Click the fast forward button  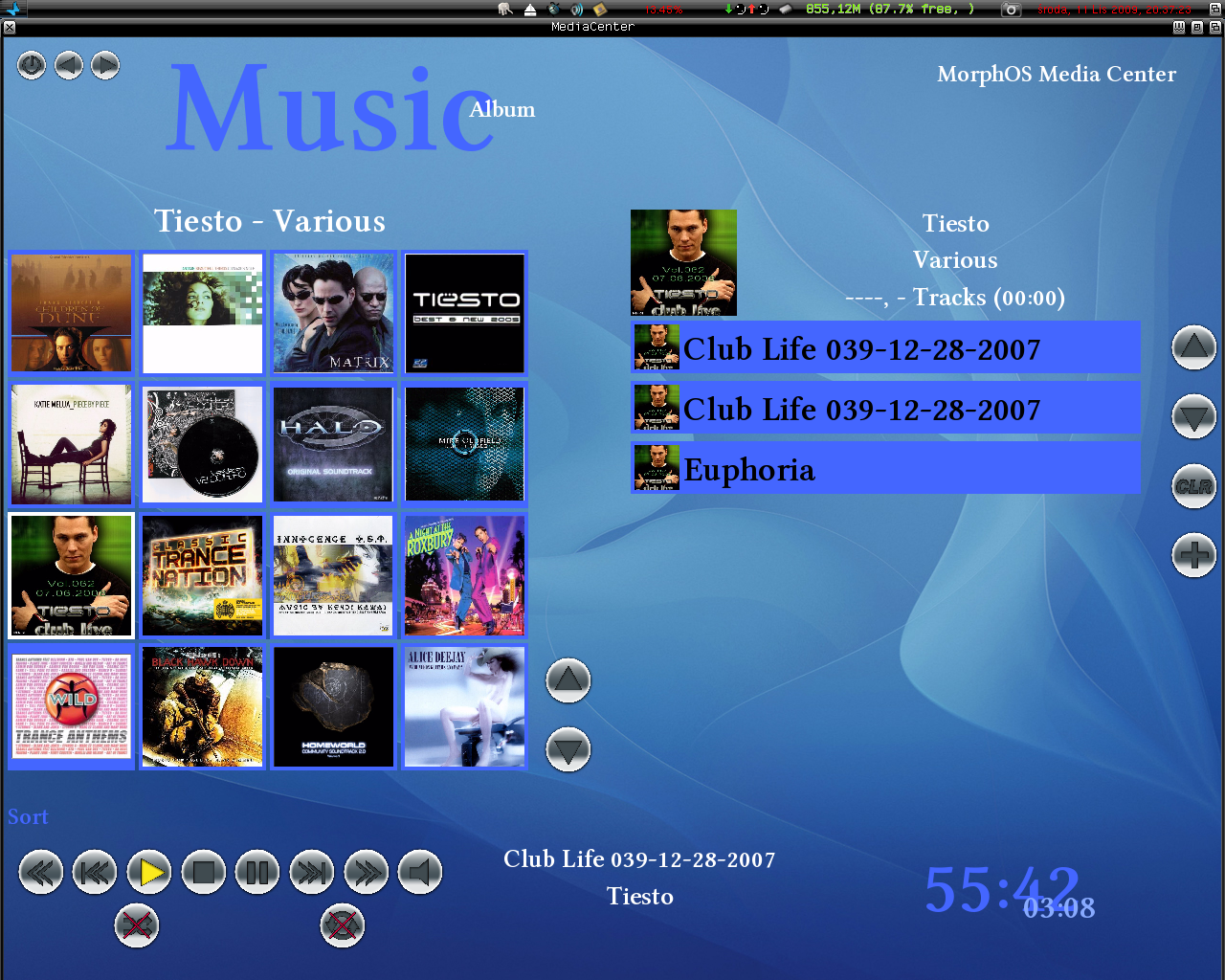pyautogui.click(x=367, y=872)
